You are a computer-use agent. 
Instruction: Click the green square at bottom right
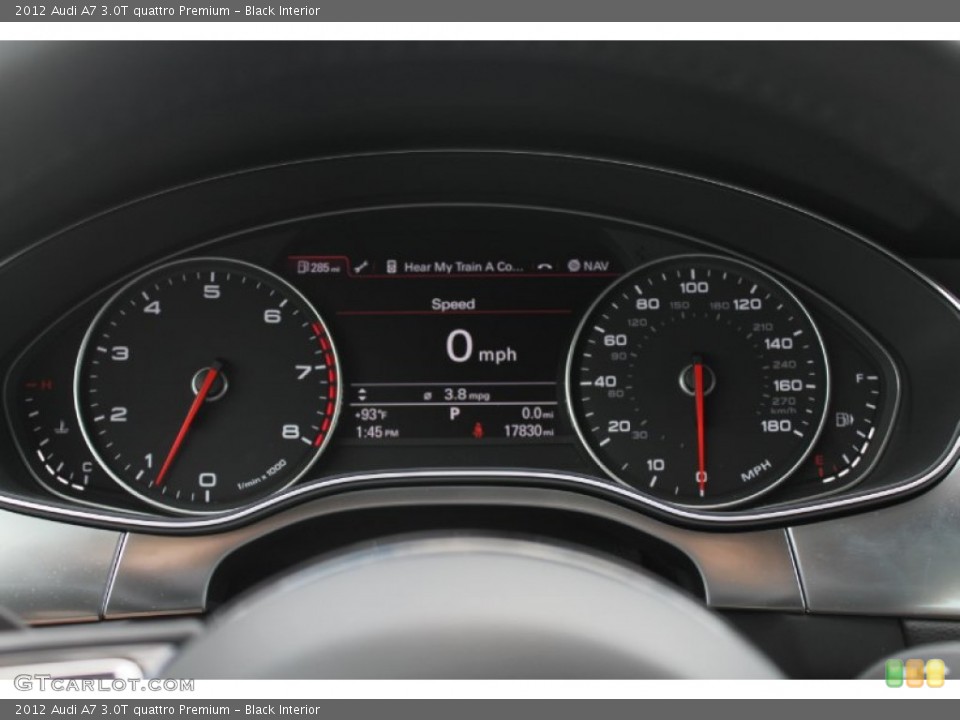coord(894,673)
